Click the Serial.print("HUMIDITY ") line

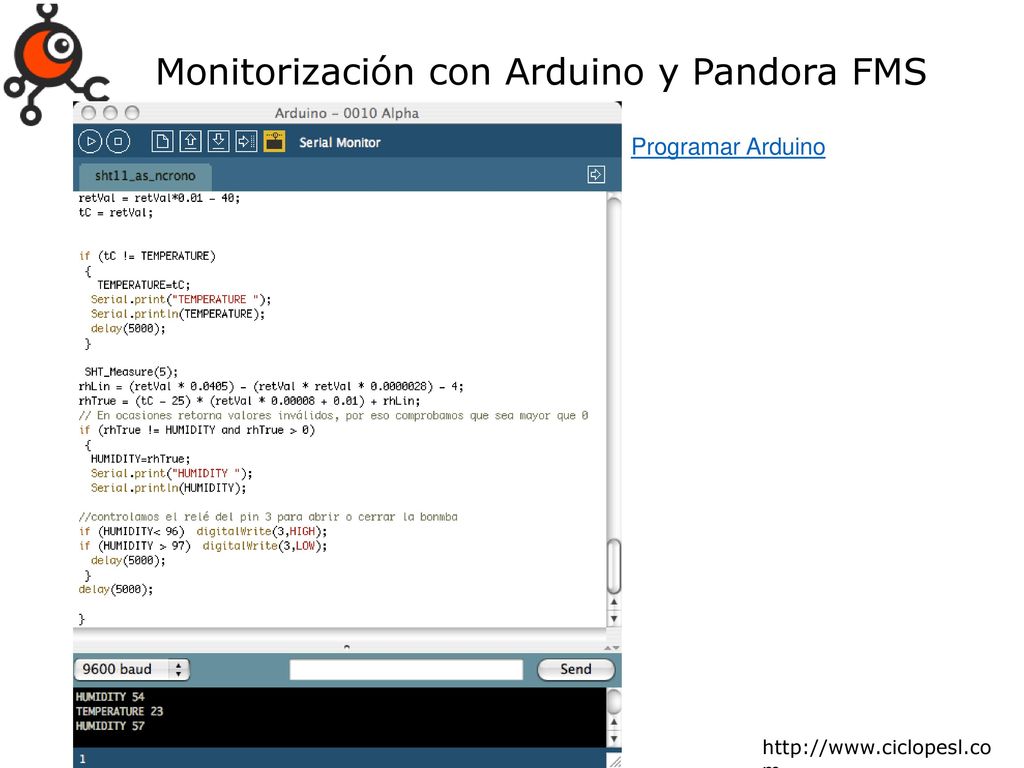[x=172, y=473]
